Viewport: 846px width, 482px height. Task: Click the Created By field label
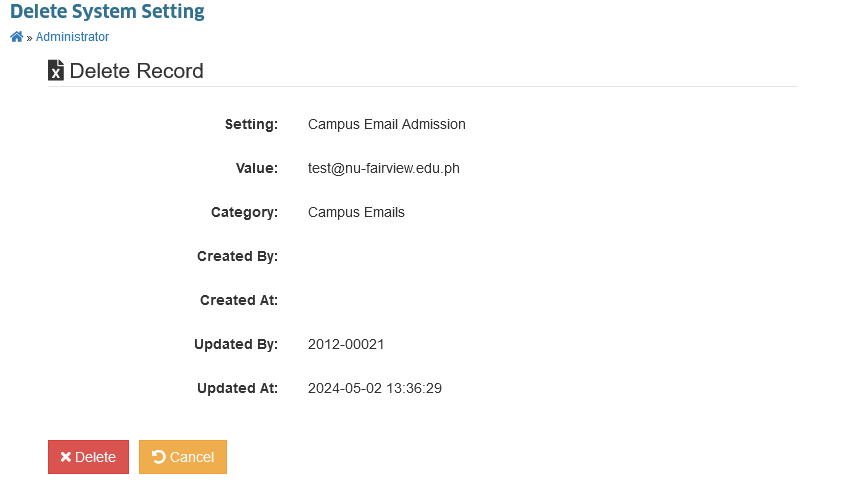(x=237, y=256)
